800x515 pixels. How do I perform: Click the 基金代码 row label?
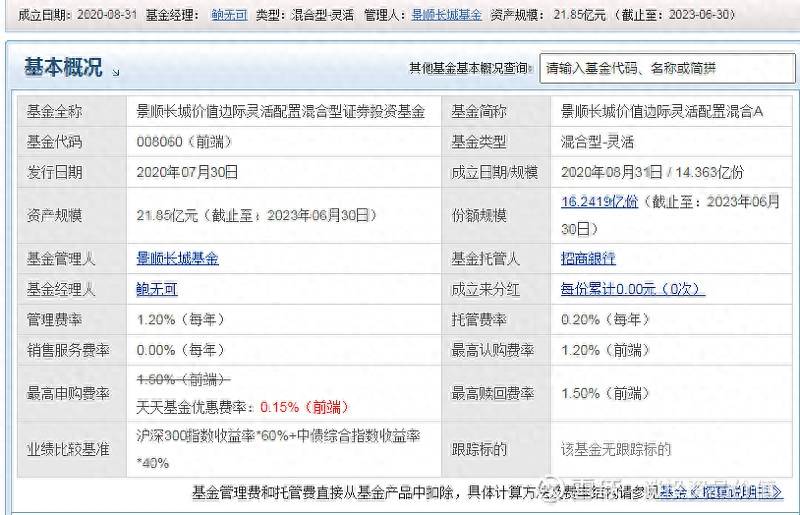pos(54,141)
